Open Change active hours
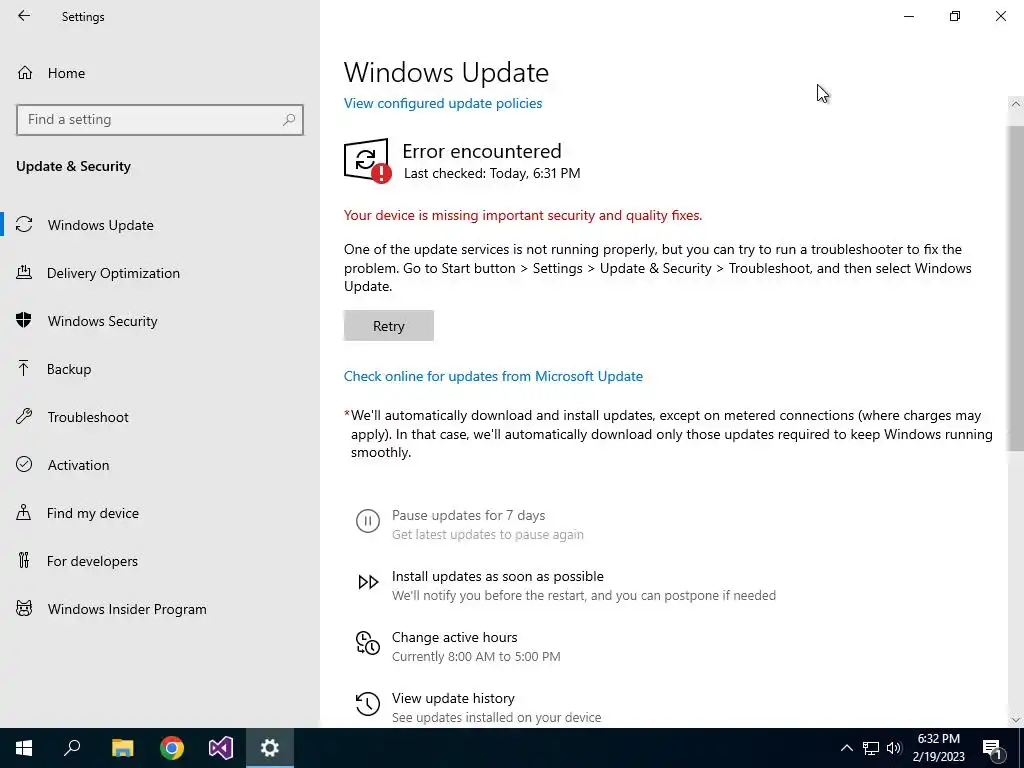The height and width of the screenshot is (768, 1024). click(x=455, y=637)
